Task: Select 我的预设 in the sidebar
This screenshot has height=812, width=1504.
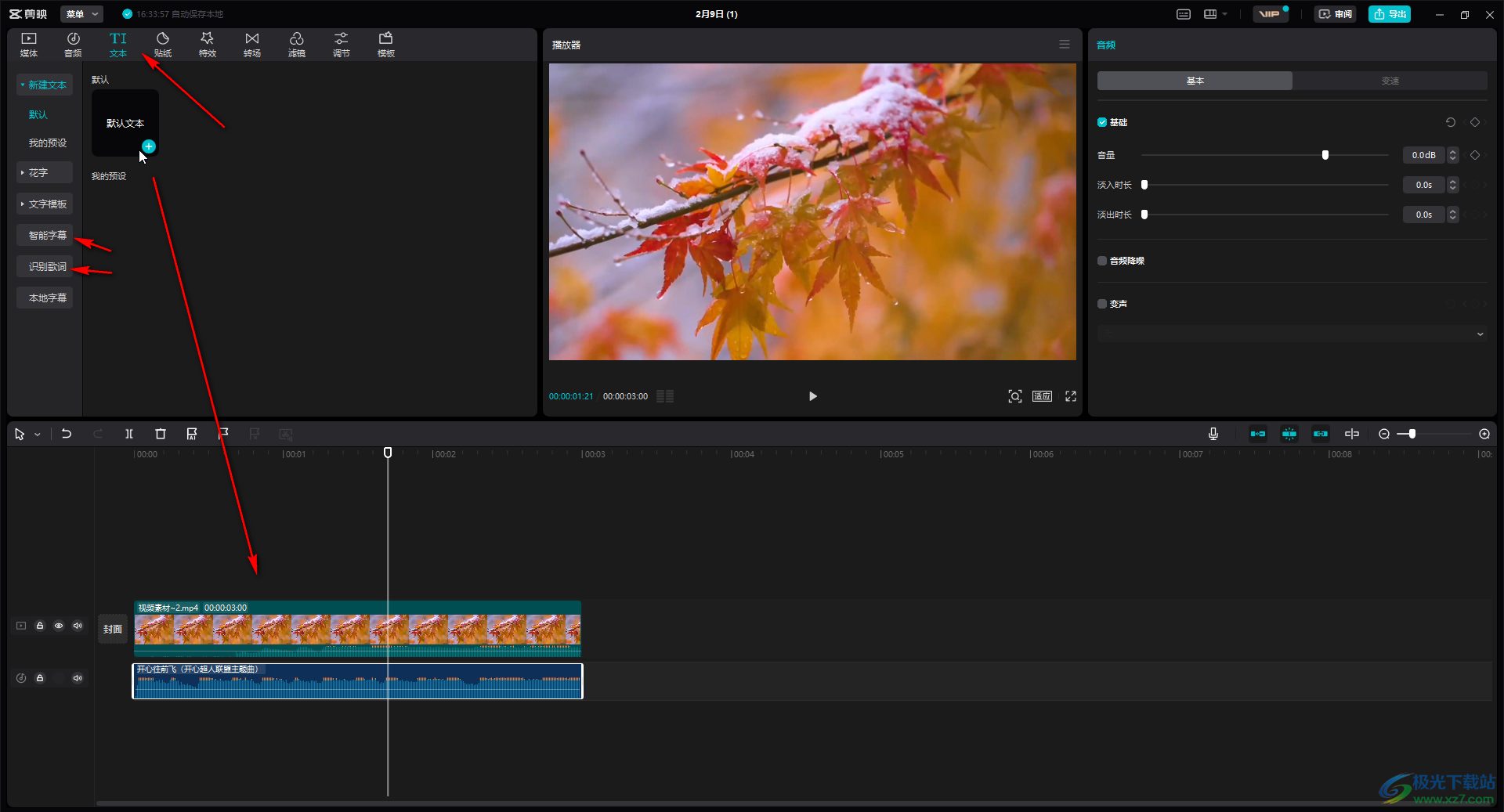Action: [x=48, y=143]
